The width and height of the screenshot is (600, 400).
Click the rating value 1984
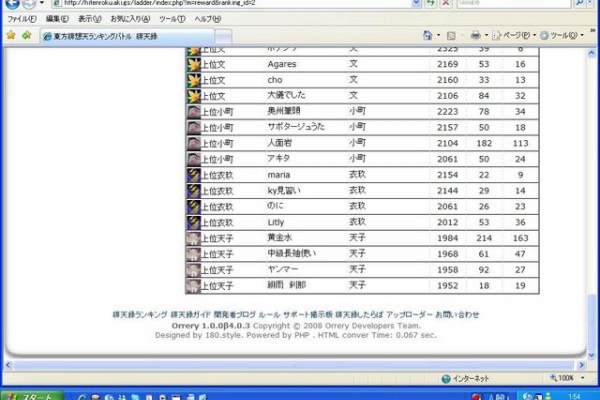tap(447, 238)
